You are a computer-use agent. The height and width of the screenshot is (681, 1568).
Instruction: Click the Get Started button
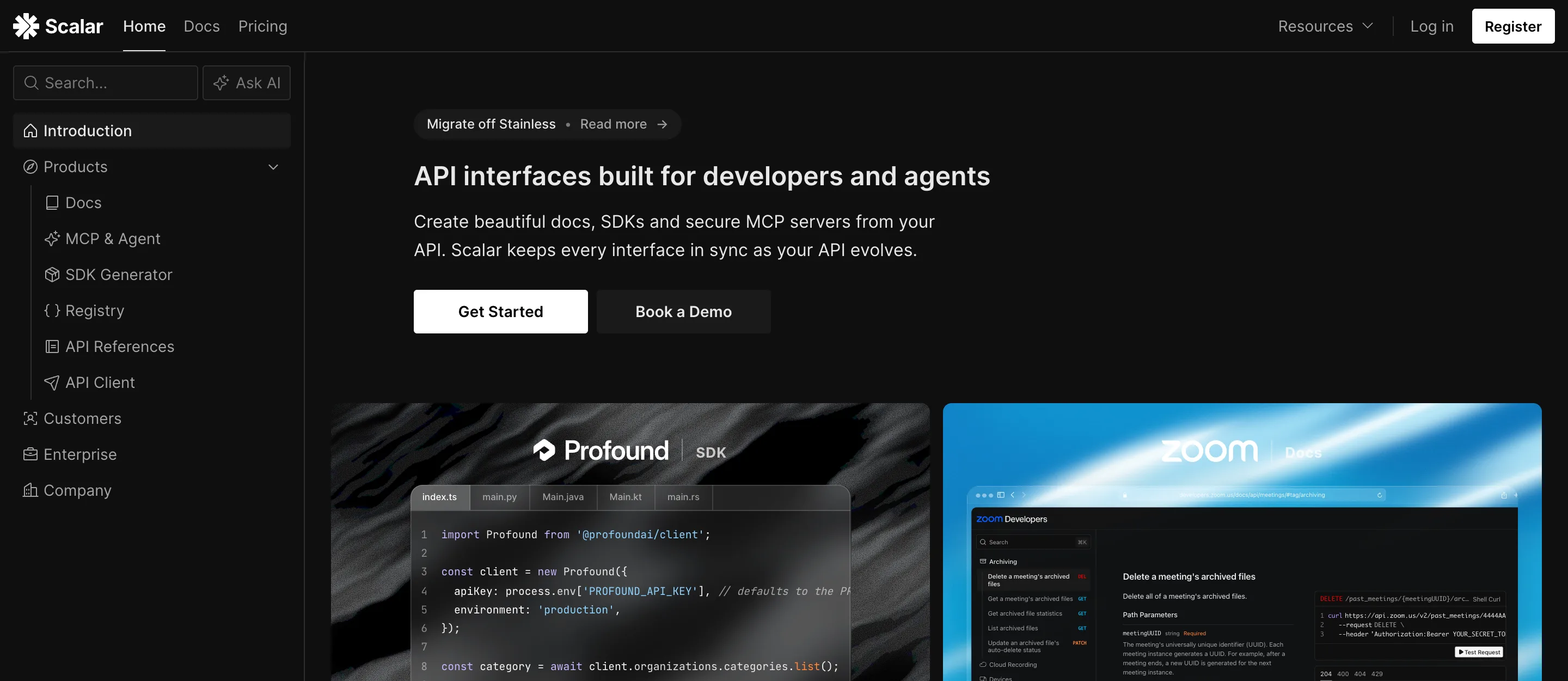click(x=500, y=311)
